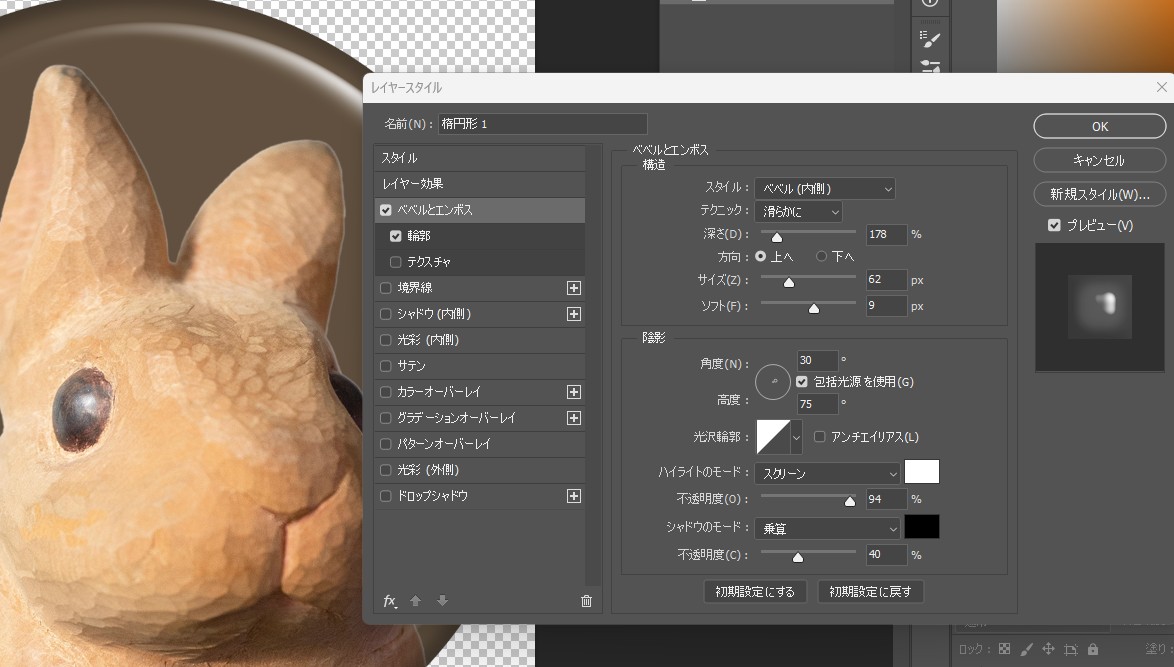Image resolution: width=1174 pixels, height=667 pixels.
Task: Click the move effect down arrow
Action: click(442, 601)
